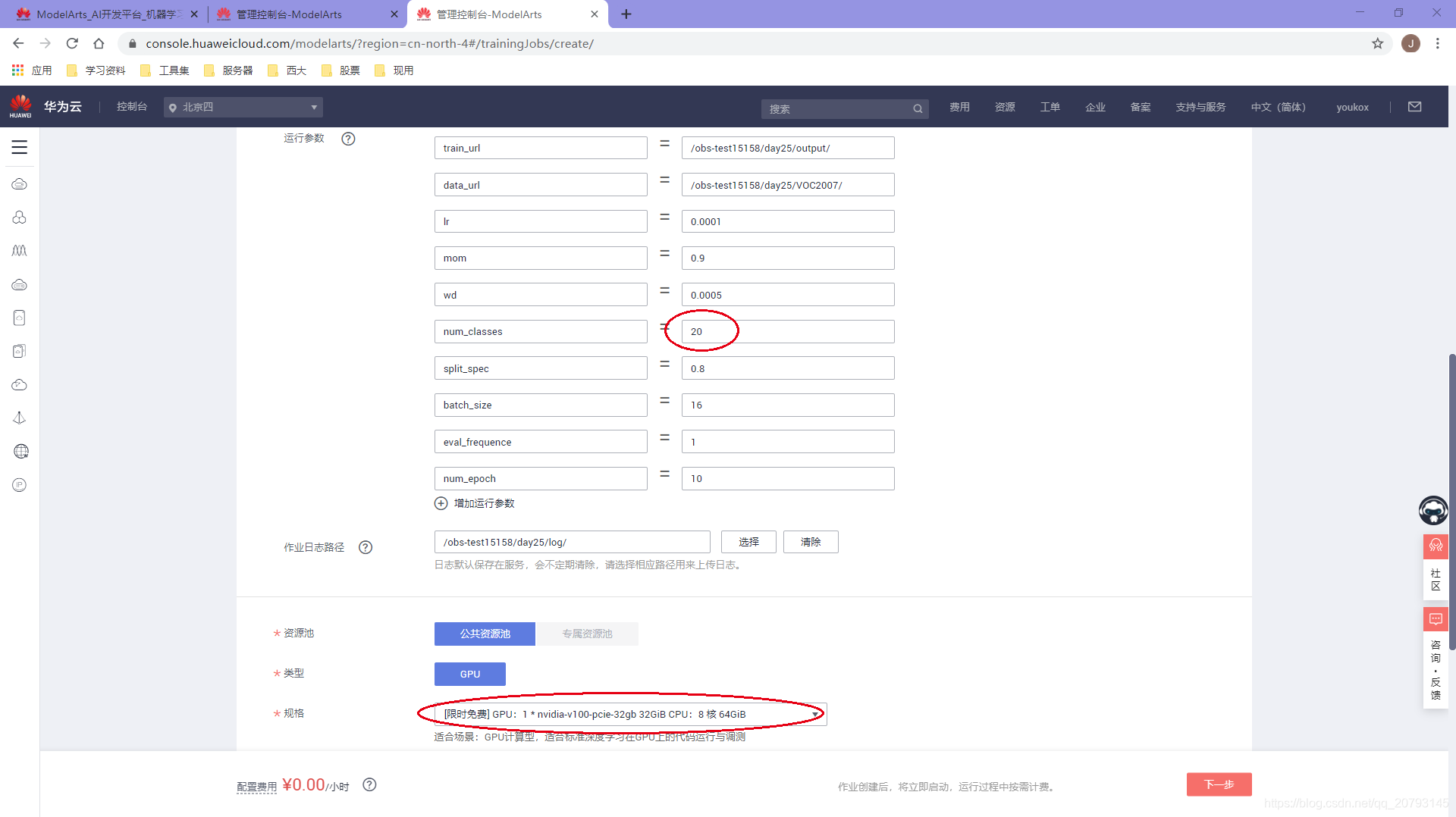Click the copy-disk sidebar icon

tap(20, 351)
